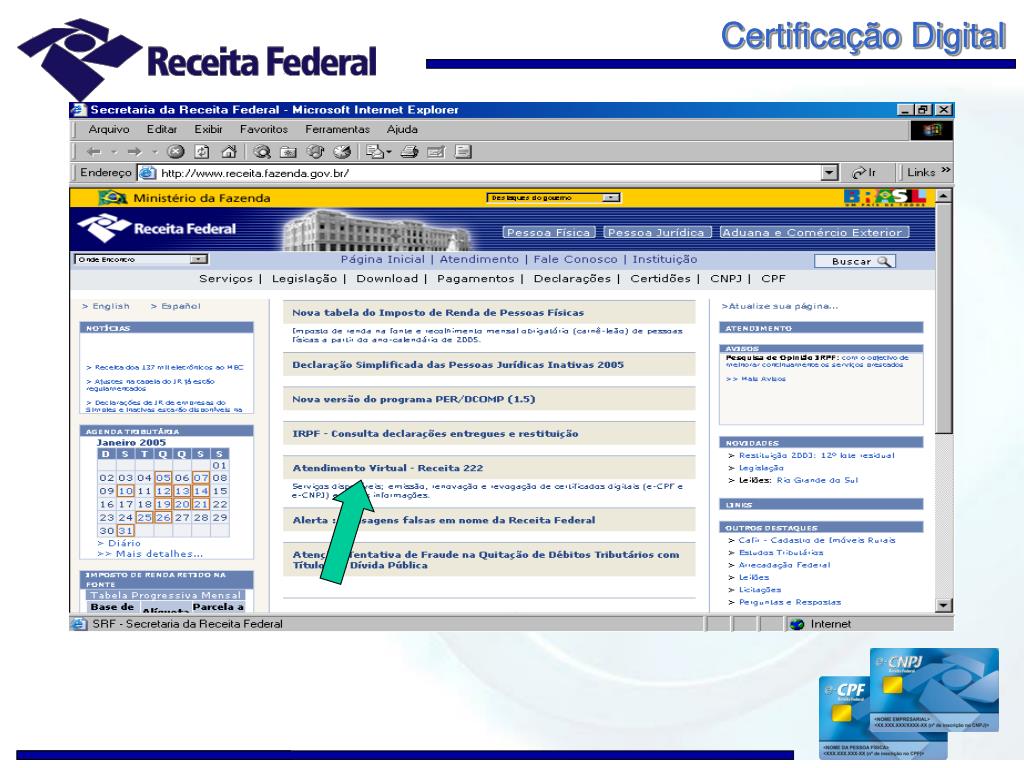Image resolution: width=1024 pixels, height=768 pixels.
Task: Go to Home page icon
Action: pos(229,152)
